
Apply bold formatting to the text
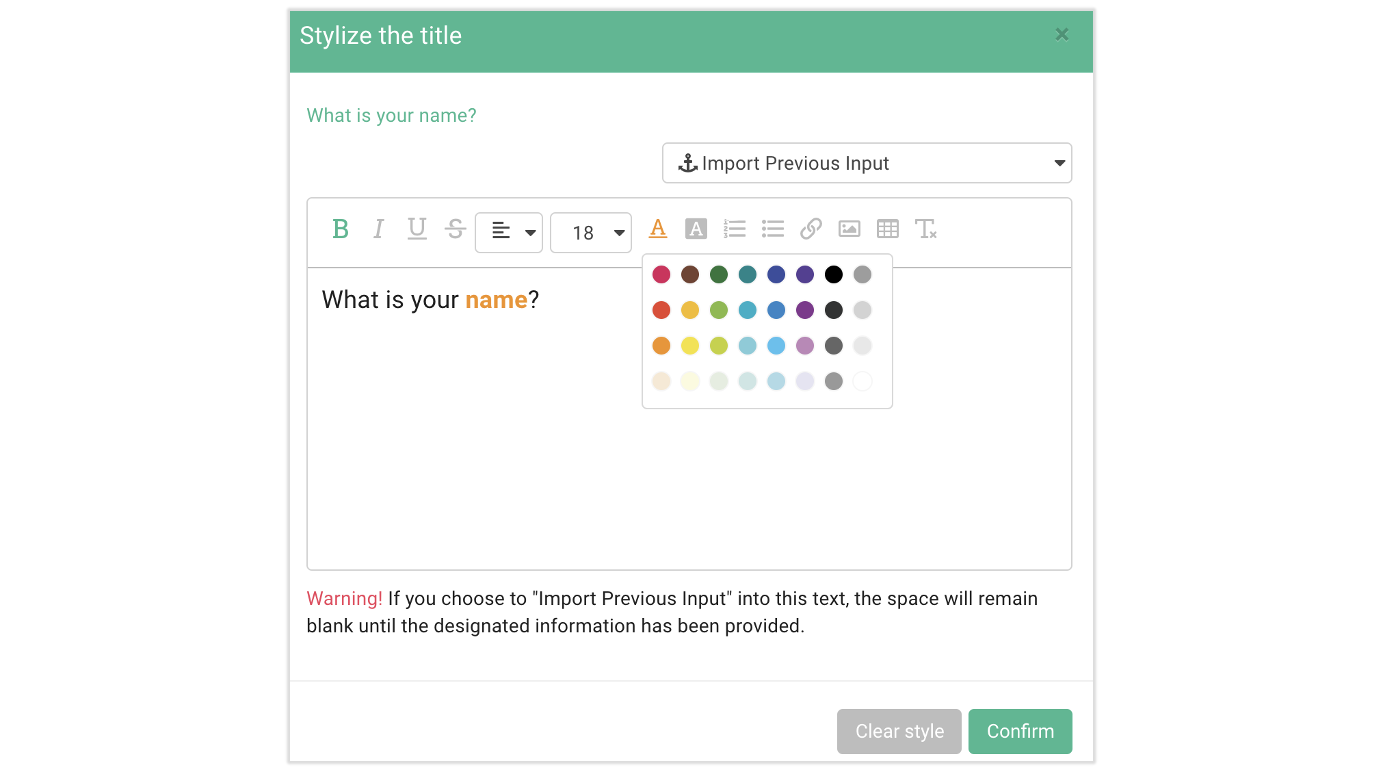pyautogui.click(x=340, y=229)
